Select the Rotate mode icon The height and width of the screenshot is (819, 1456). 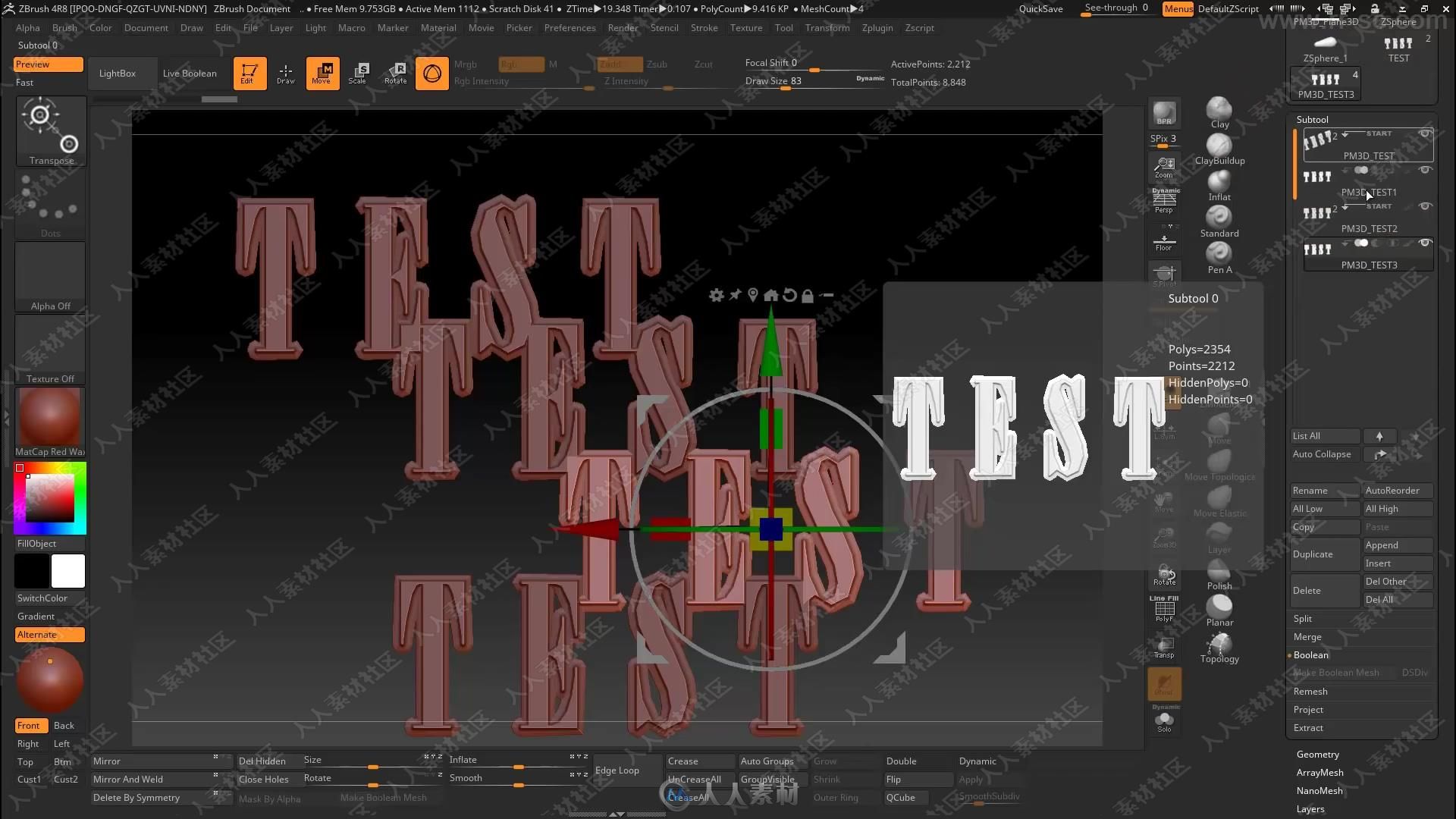[395, 74]
